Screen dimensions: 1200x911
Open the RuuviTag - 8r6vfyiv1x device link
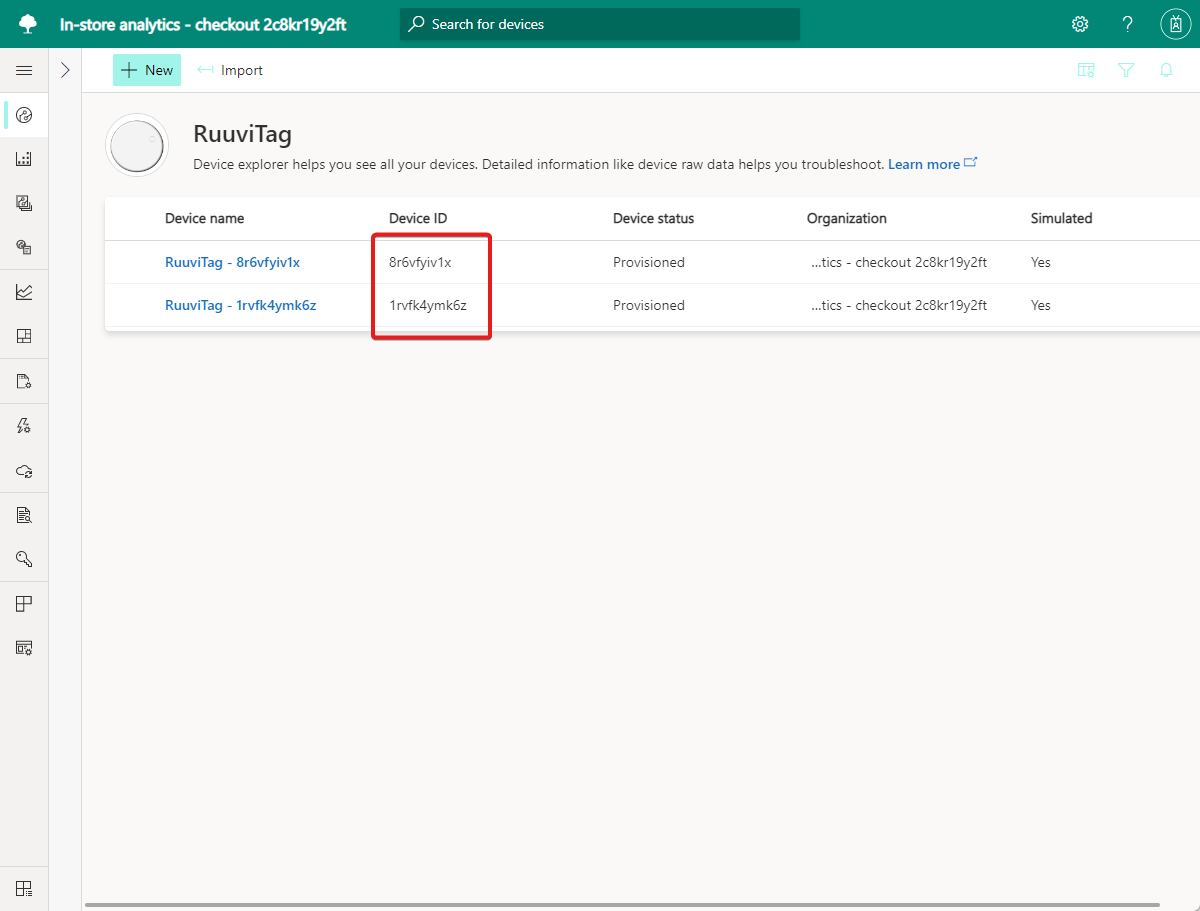[x=232, y=262]
